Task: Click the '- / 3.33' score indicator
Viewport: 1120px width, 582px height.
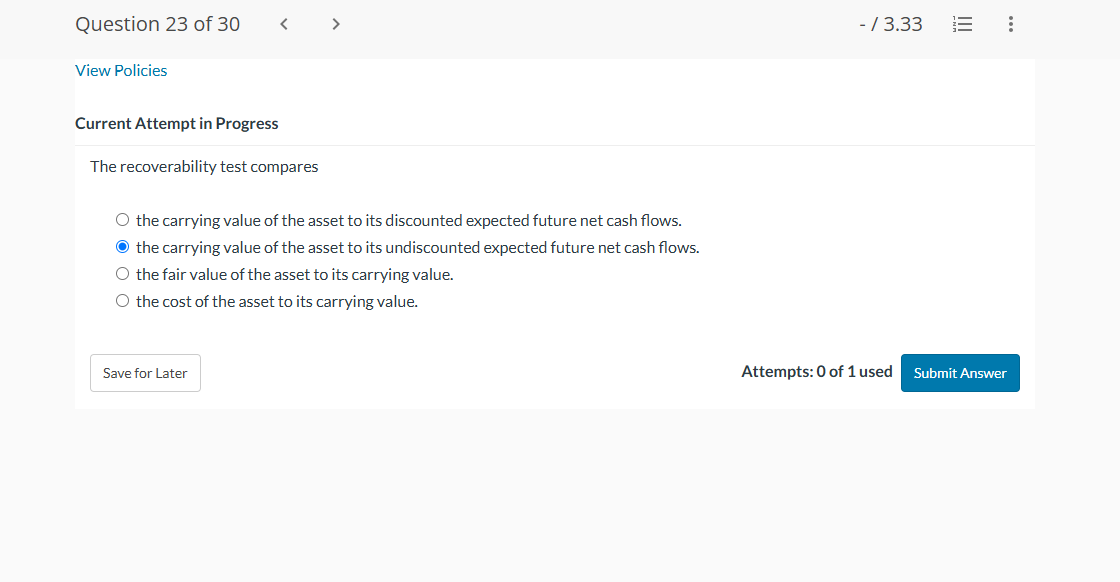Action: click(891, 24)
